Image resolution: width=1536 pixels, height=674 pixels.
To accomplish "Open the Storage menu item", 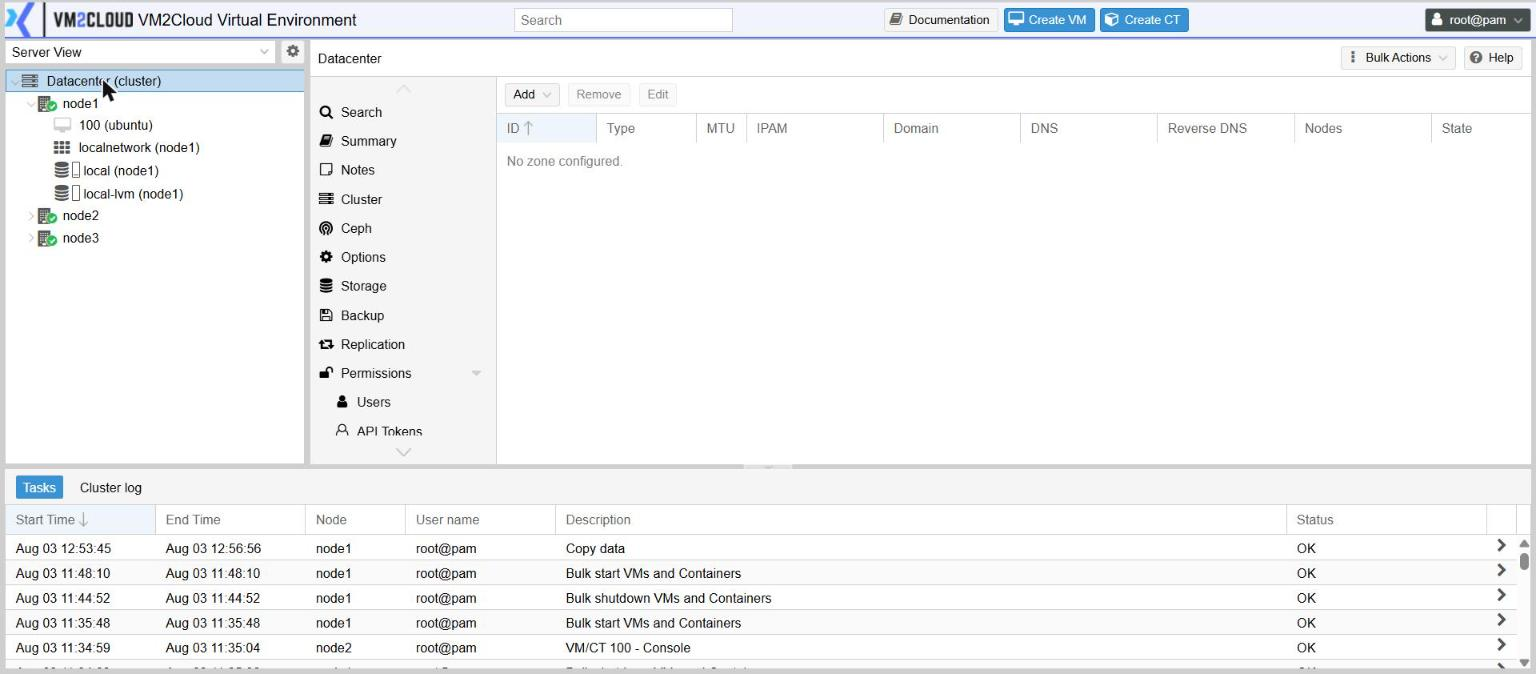I will pyautogui.click(x=363, y=286).
